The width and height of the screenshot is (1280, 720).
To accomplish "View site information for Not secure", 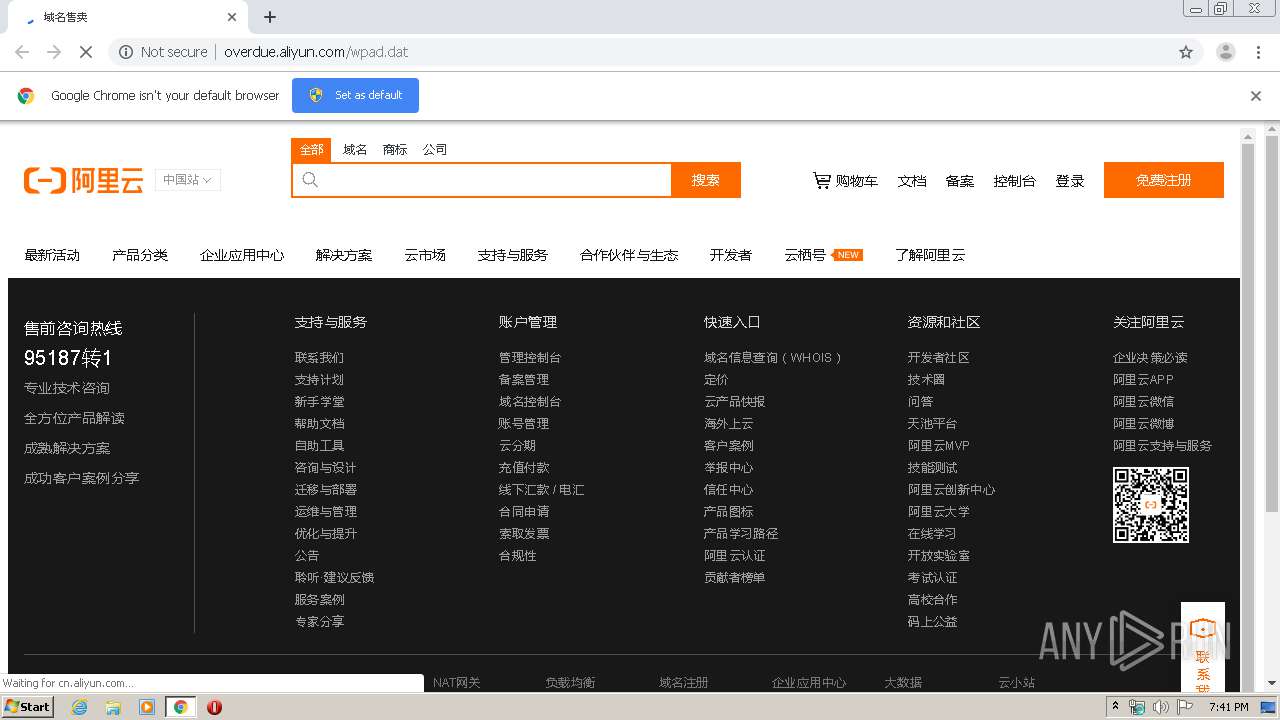I will click(x=163, y=52).
